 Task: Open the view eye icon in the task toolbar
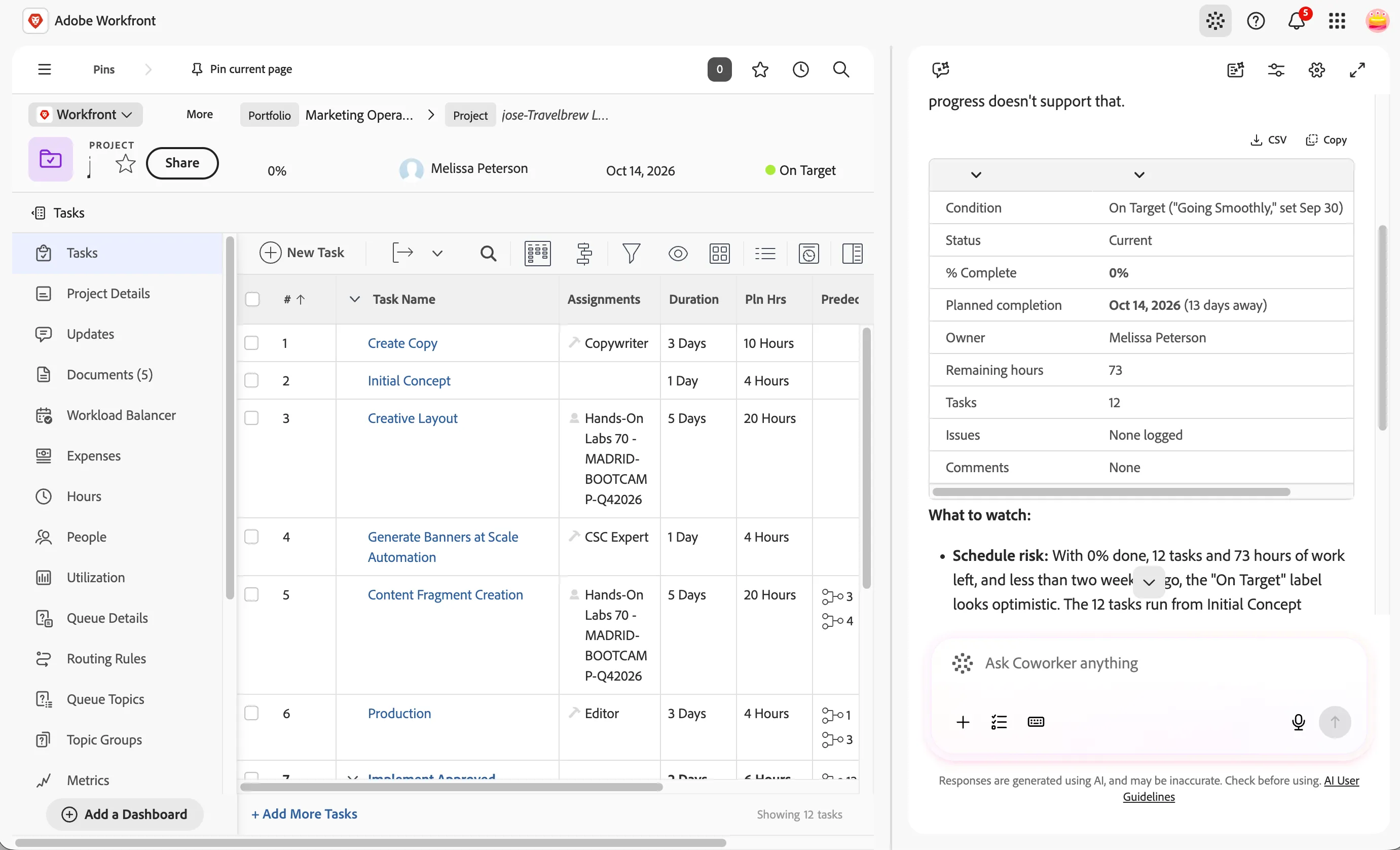[x=677, y=253]
